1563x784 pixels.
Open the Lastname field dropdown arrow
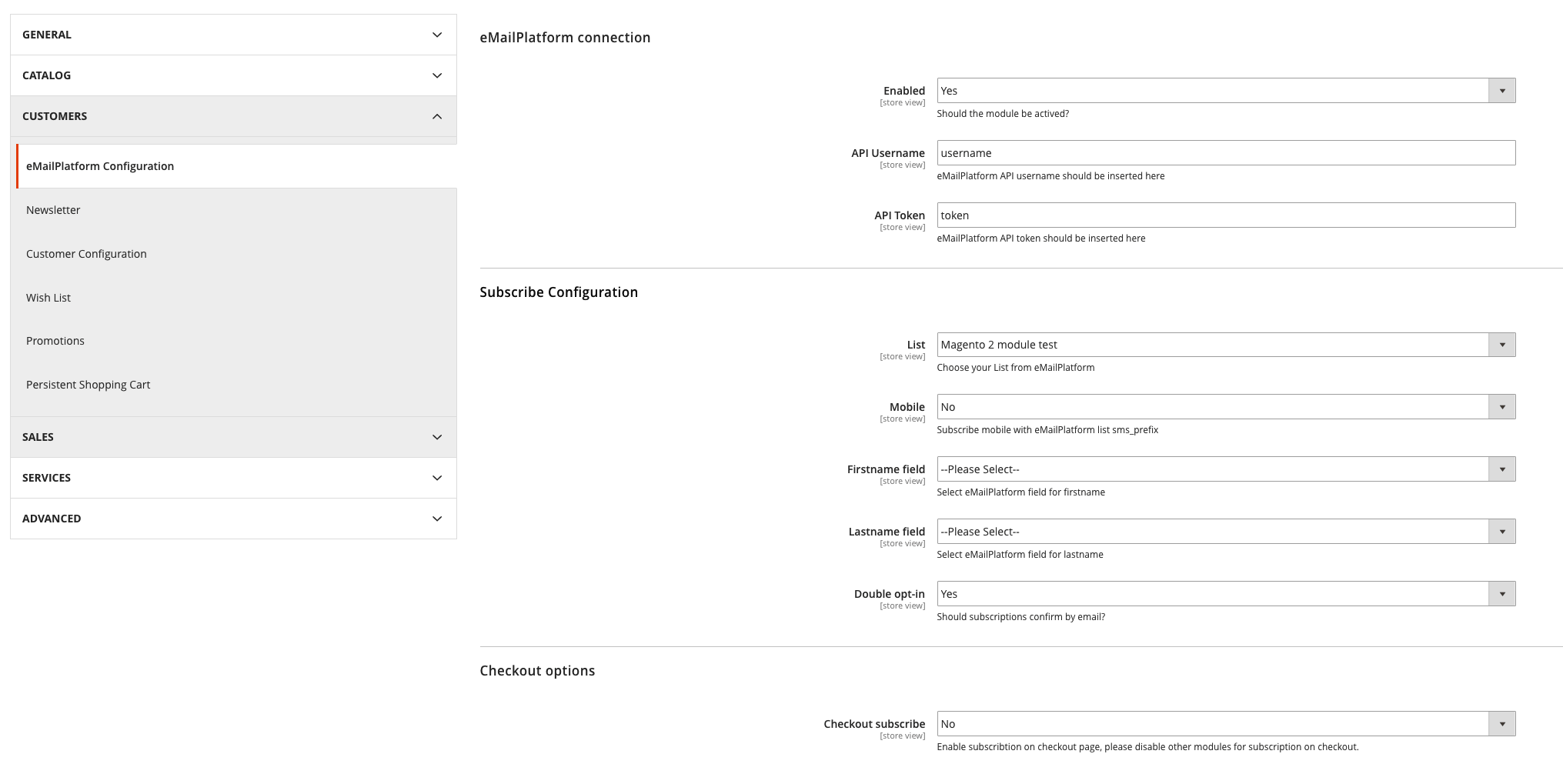coord(1501,532)
